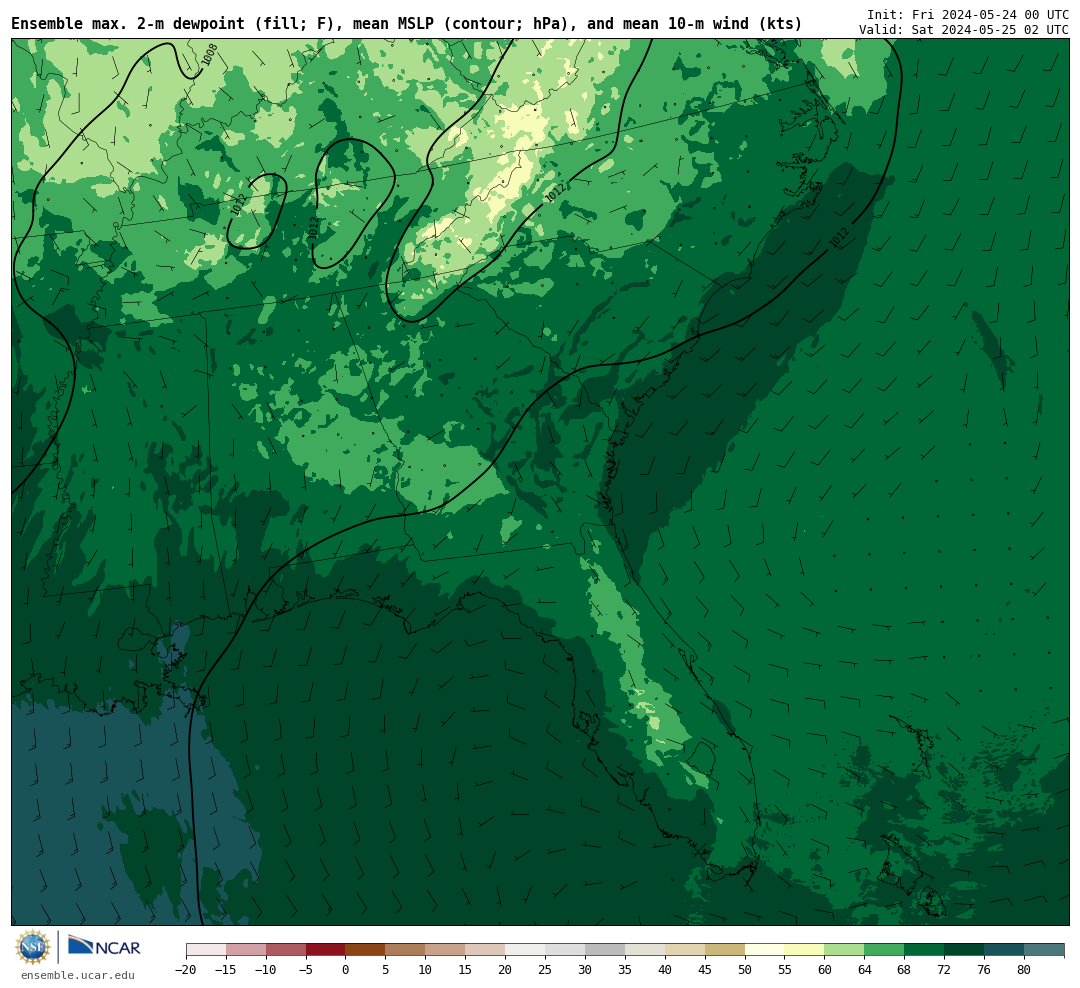1080x988 pixels.
Task: Pick the light green swatch between 60 and 64
Action: pos(845,950)
